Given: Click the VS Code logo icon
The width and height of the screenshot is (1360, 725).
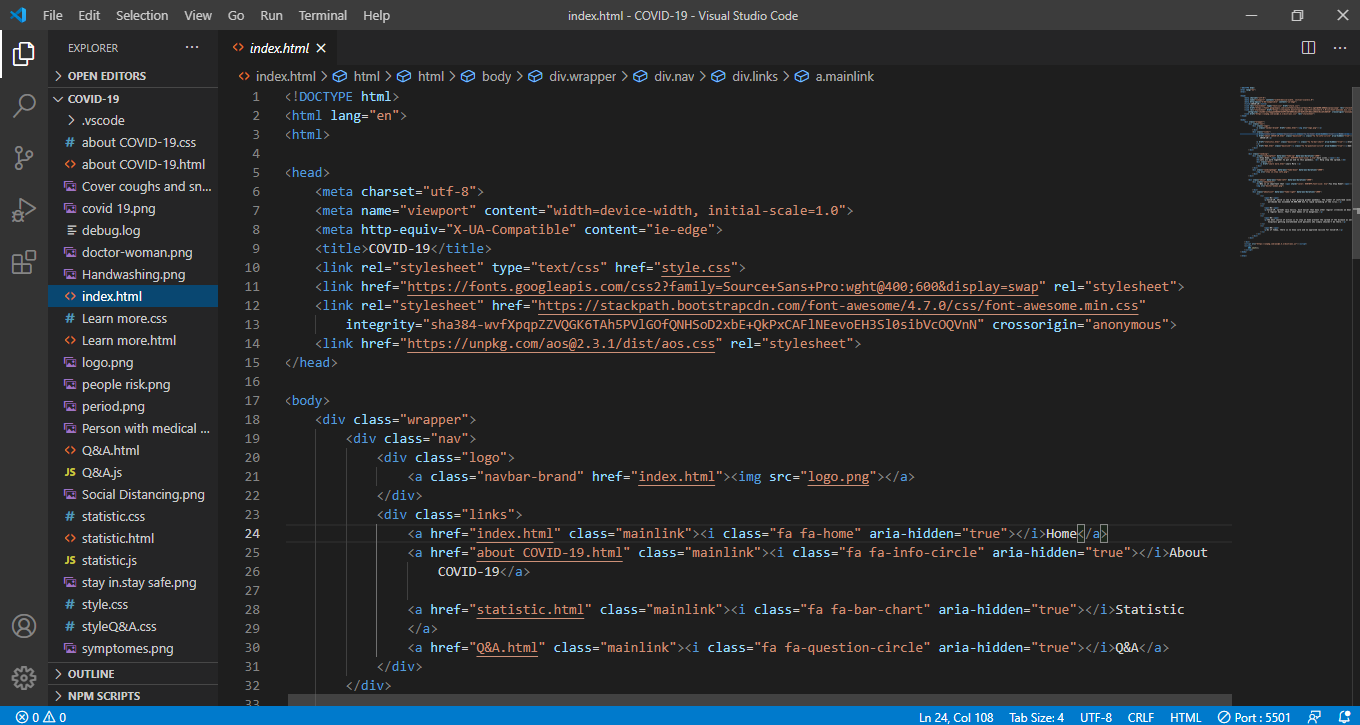Looking at the screenshot, I should [x=17, y=15].
